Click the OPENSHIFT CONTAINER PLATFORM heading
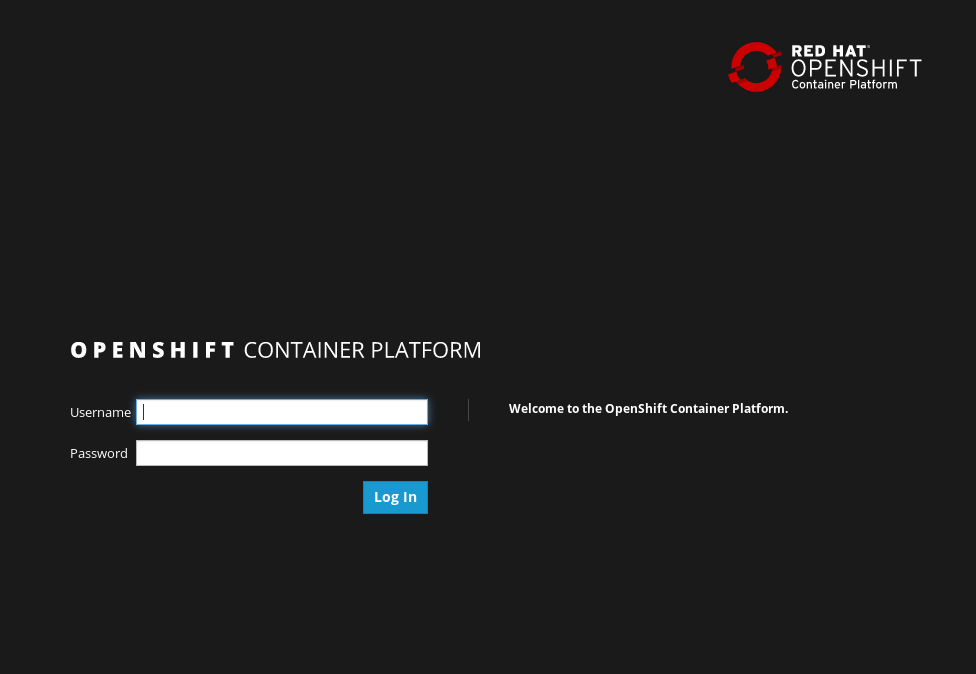976x674 pixels. coord(276,350)
